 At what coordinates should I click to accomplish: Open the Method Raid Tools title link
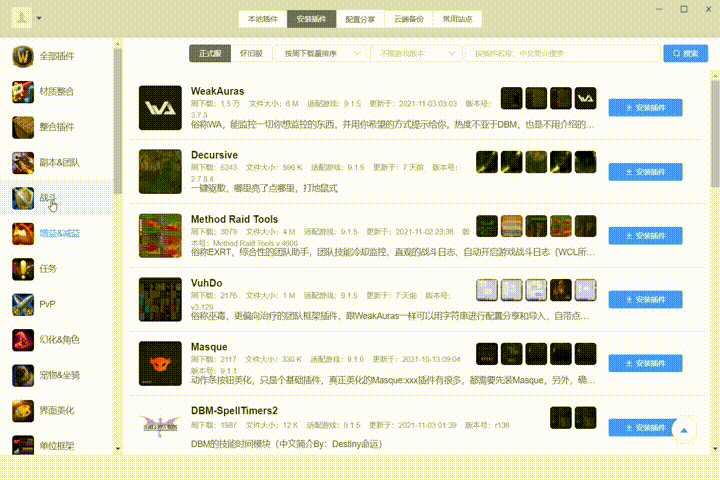(234, 219)
